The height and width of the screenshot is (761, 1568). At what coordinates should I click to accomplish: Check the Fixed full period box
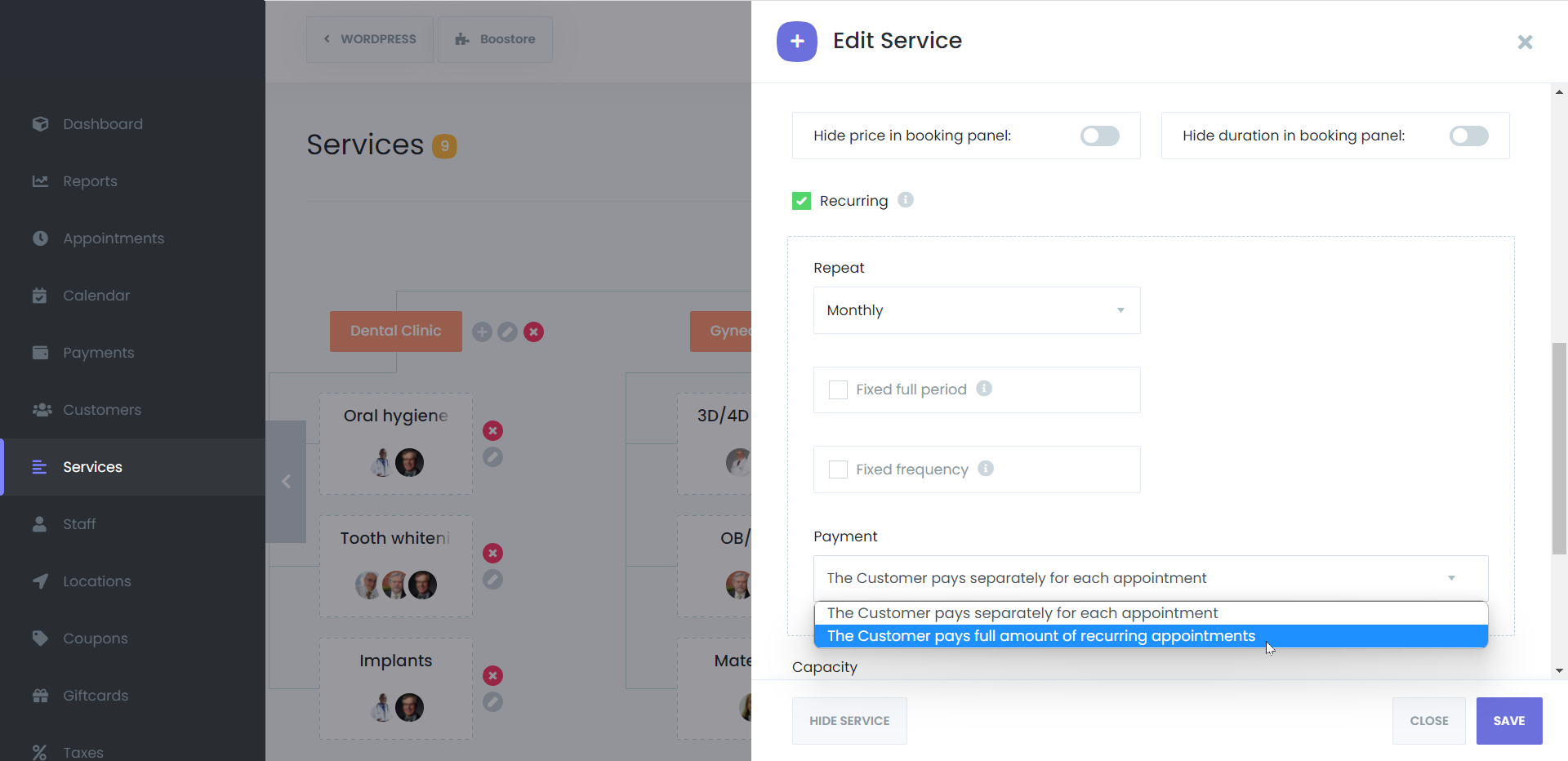[x=838, y=389]
